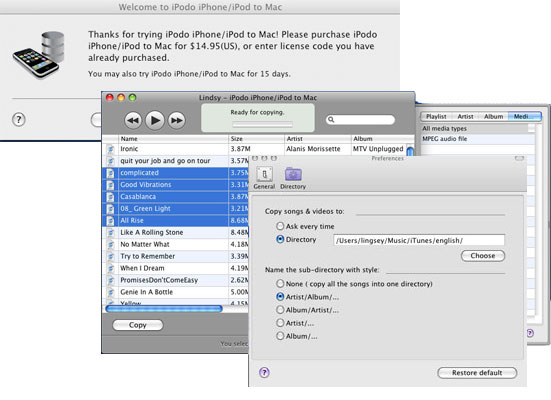Click file icon next to 'Casablanca'
This screenshot has height=400, width=551.
110,197
